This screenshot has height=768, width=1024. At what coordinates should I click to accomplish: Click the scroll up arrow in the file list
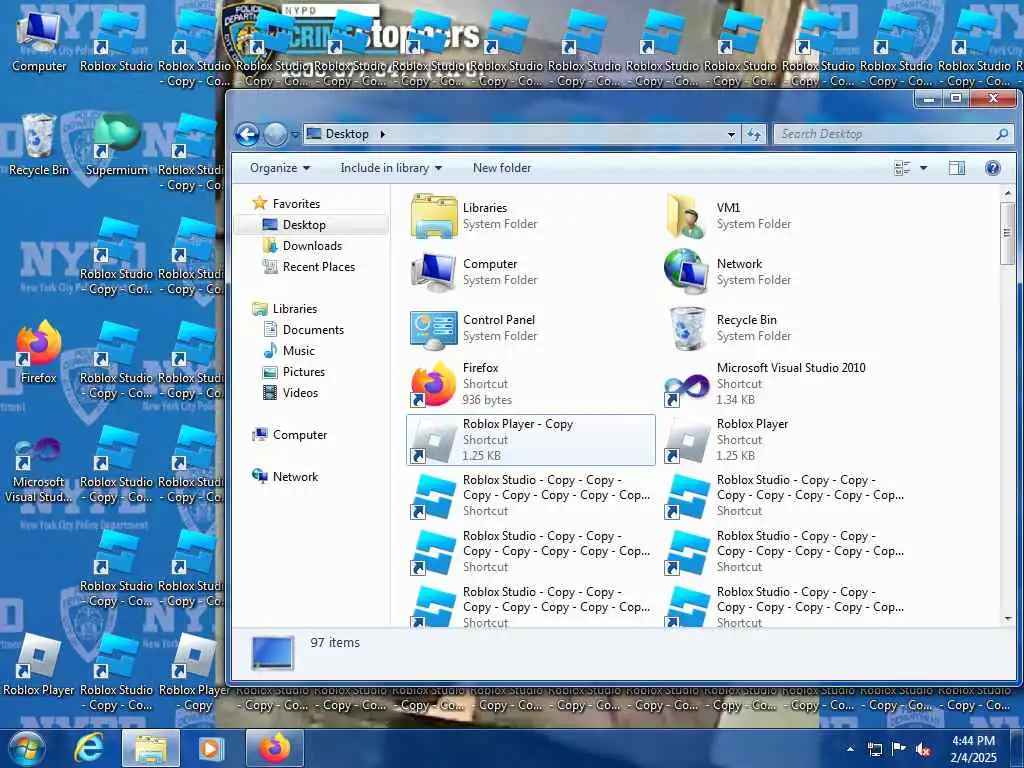point(1007,194)
